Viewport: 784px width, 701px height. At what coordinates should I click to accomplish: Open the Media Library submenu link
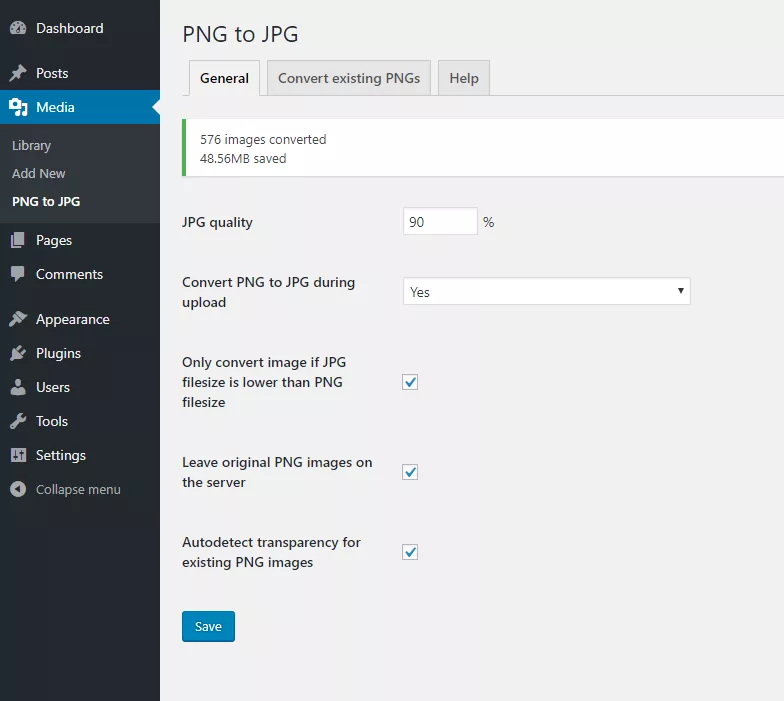pos(32,146)
